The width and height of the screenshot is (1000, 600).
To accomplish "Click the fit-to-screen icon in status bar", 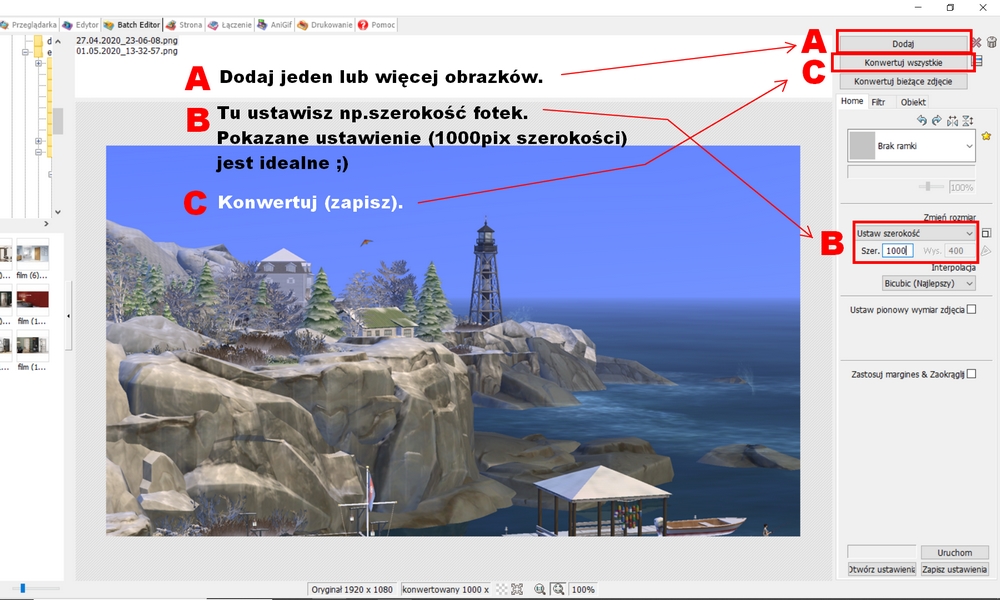I will pos(517,589).
